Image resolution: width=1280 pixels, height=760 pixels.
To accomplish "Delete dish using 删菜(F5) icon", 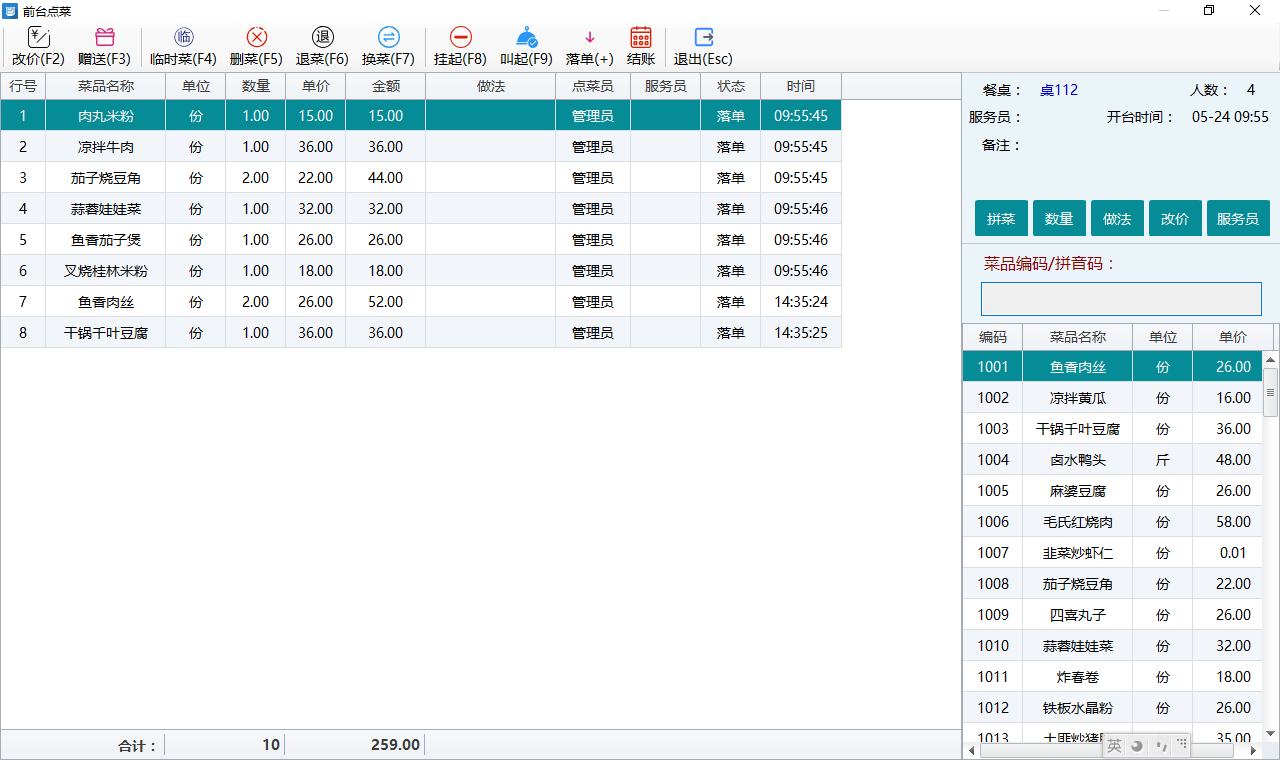I will pos(257,38).
